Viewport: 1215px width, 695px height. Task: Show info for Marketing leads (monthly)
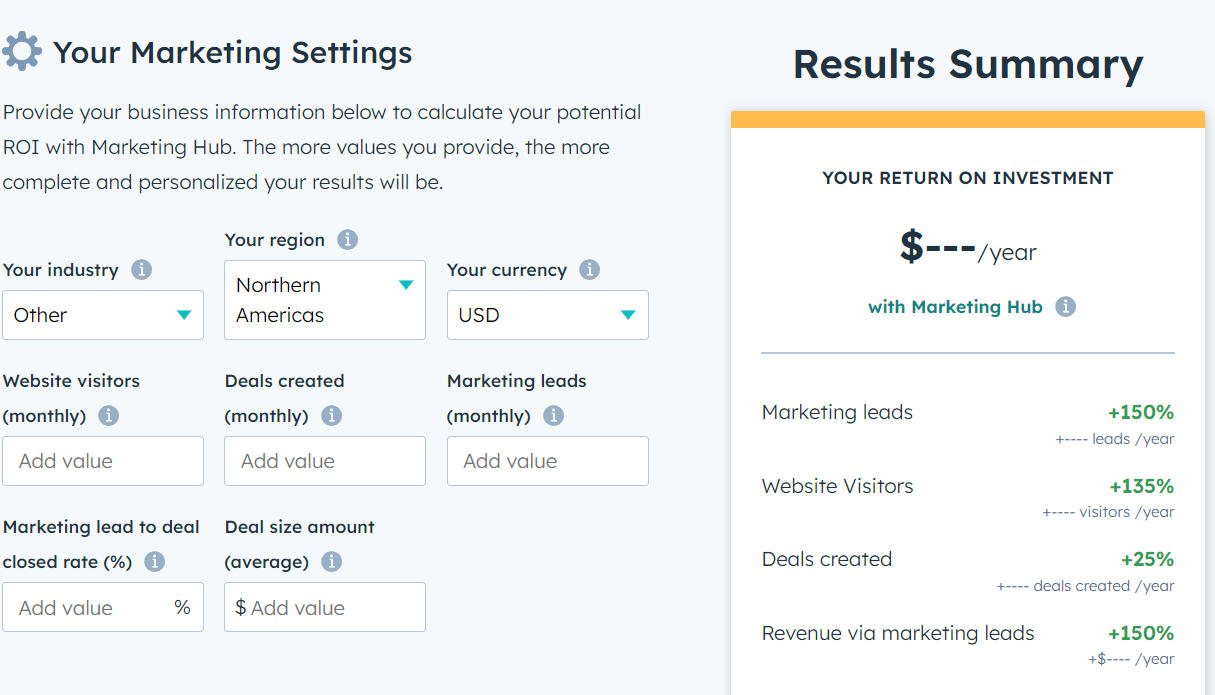pos(554,416)
